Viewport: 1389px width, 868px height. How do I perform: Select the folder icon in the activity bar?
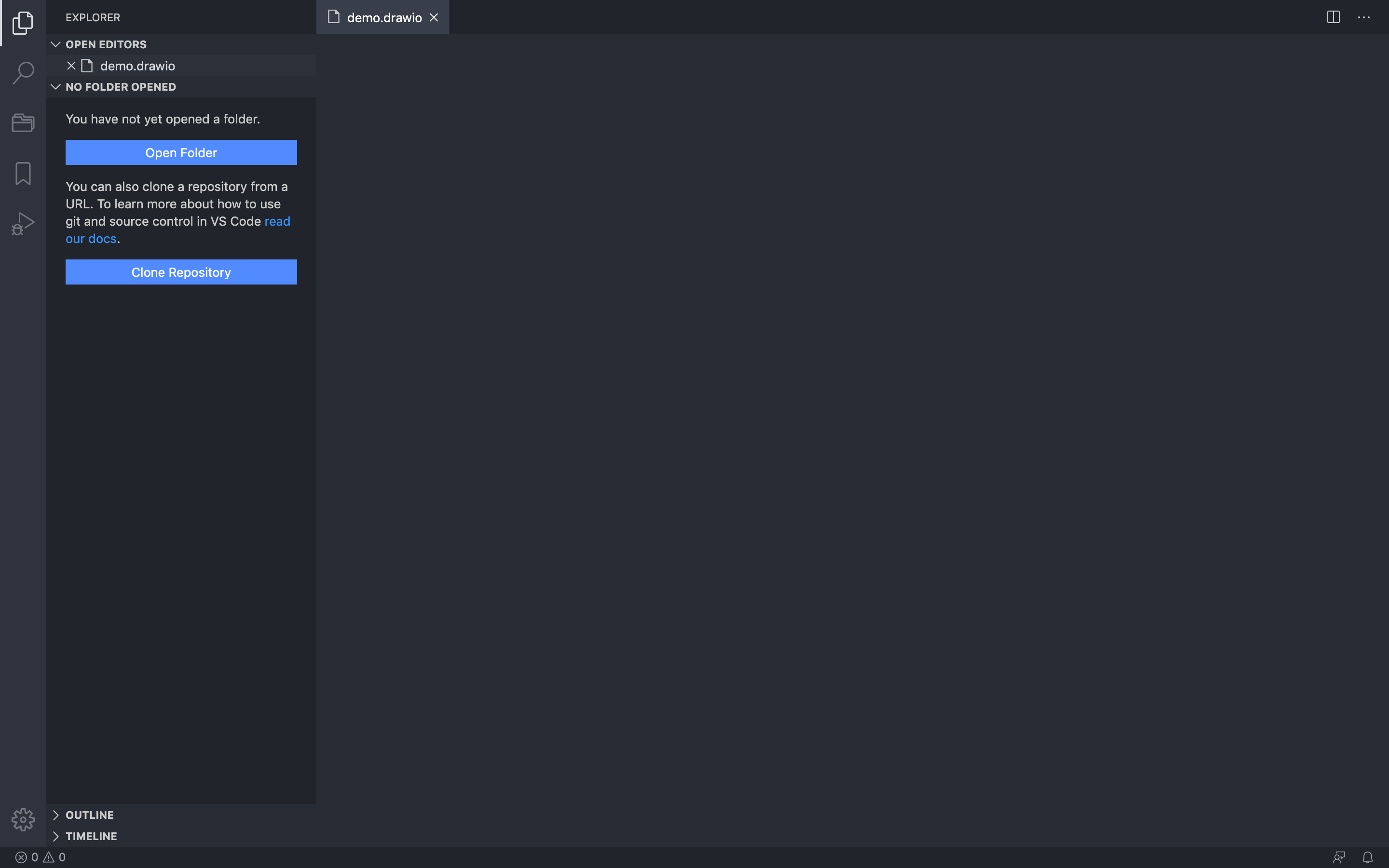pyautogui.click(x=23, y=123)
